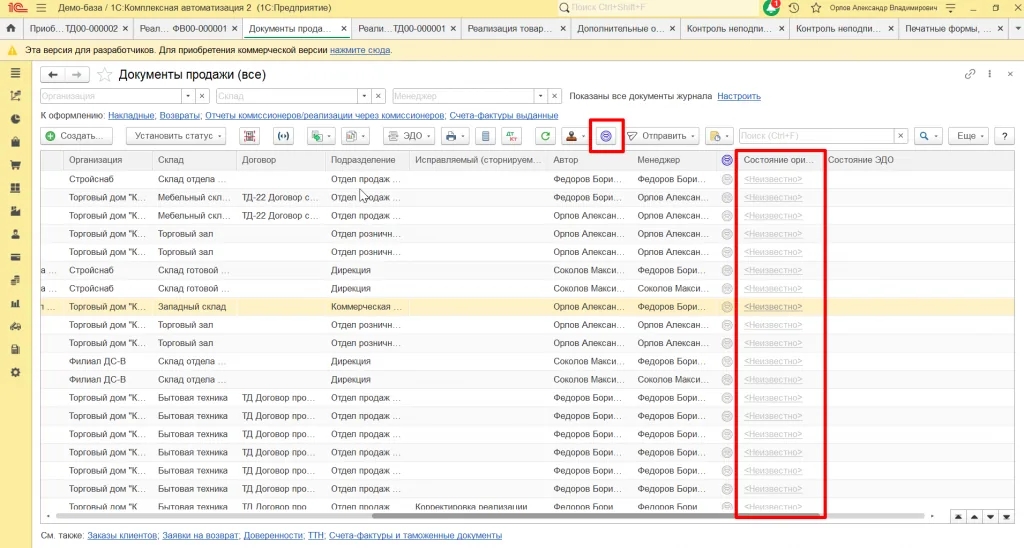Screen dimensions: 1024x548
Task: Focus the Поиск (Ctrl+F) search field
Action: click(816, 136)
